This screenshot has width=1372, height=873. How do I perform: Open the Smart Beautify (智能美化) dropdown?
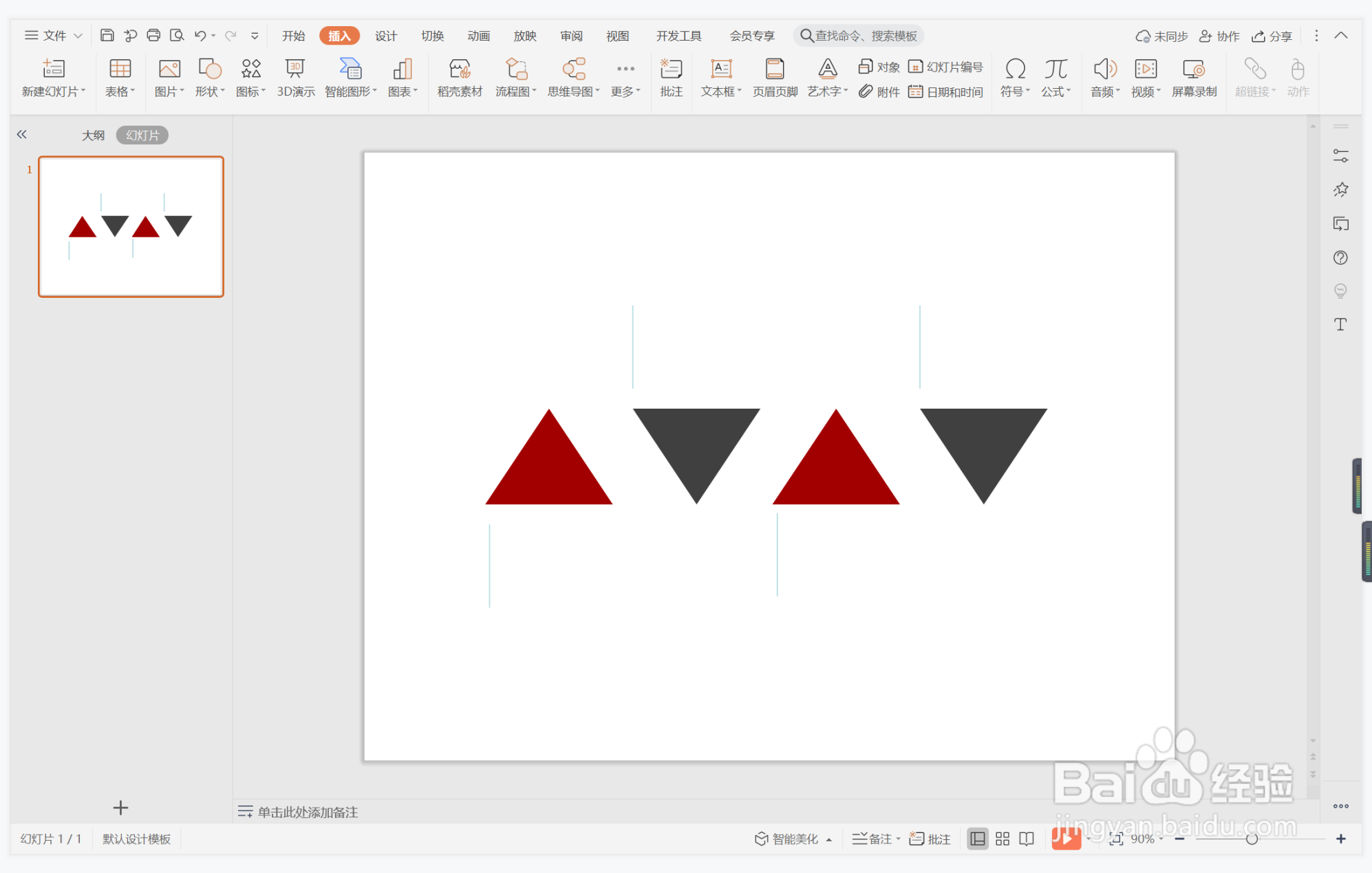tap(793, 839)
